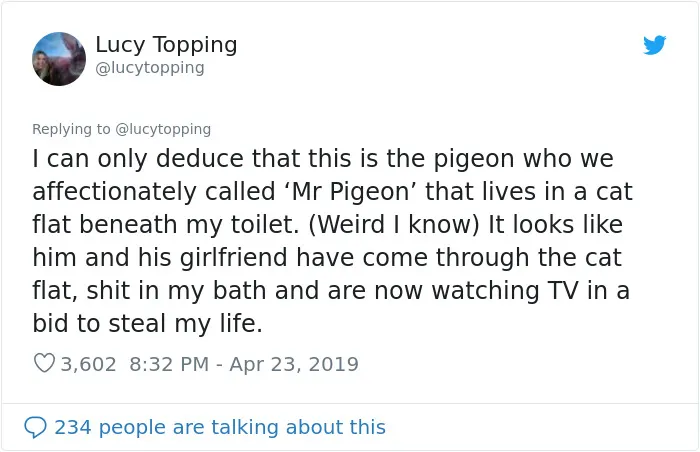Click the 'Replying to' label text
Image resolution: width=700 pixels, height=452 pixels.
[71, 129]
